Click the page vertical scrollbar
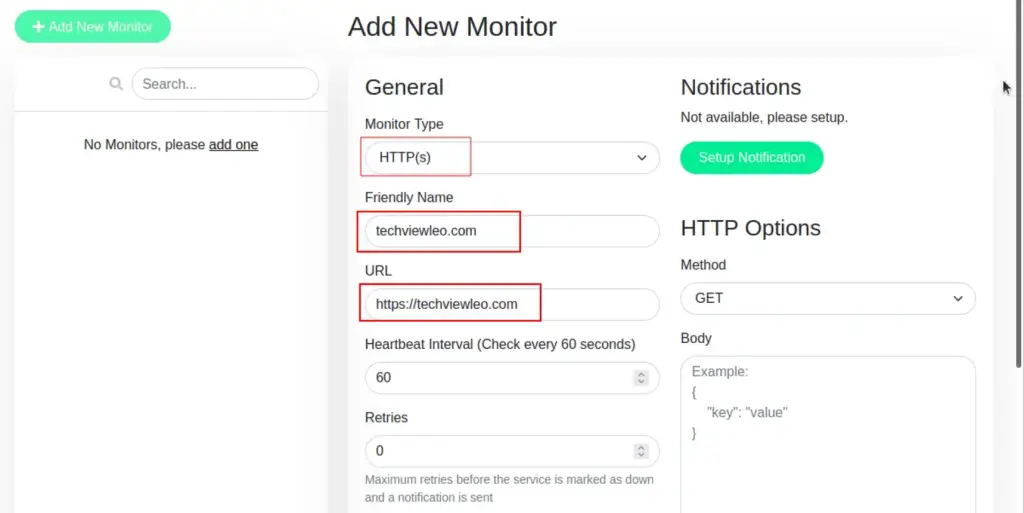This screenshot has height=513, width=1024. coord(1017,250)
